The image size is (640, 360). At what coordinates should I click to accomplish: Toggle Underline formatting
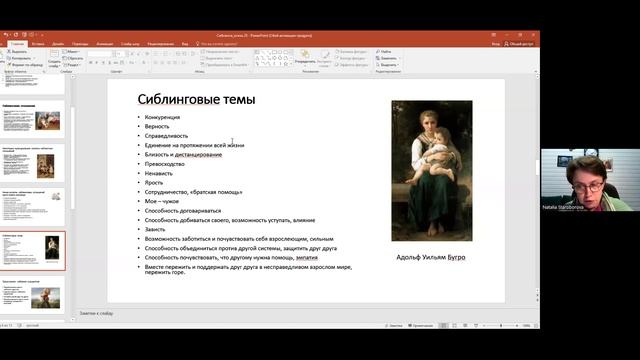[103, 62]
